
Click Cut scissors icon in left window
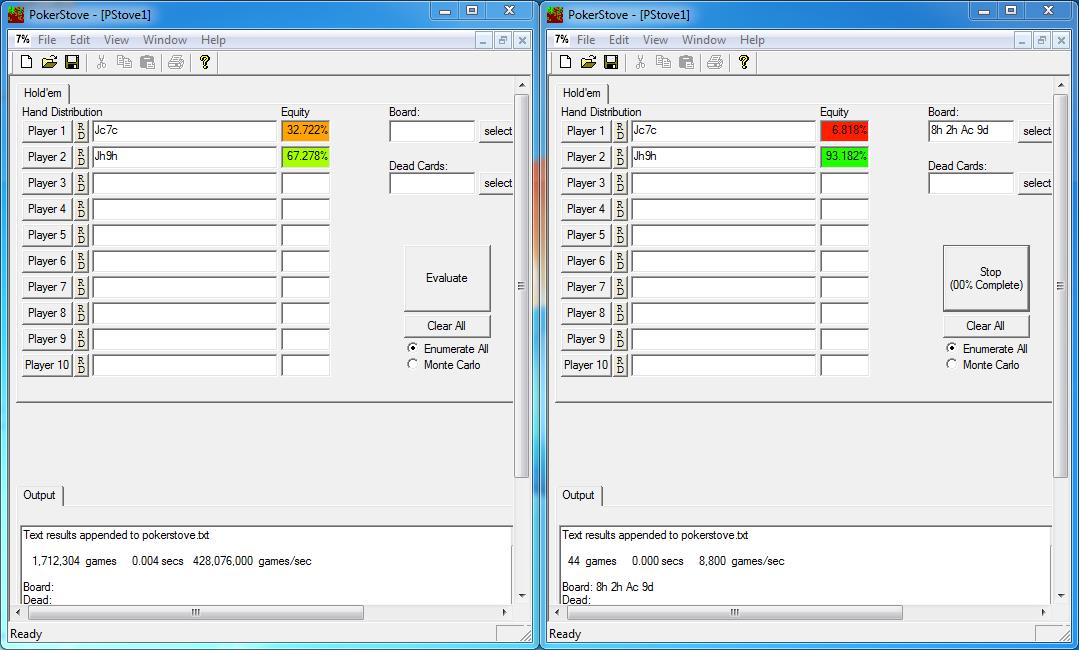click(x=101, y=62)
